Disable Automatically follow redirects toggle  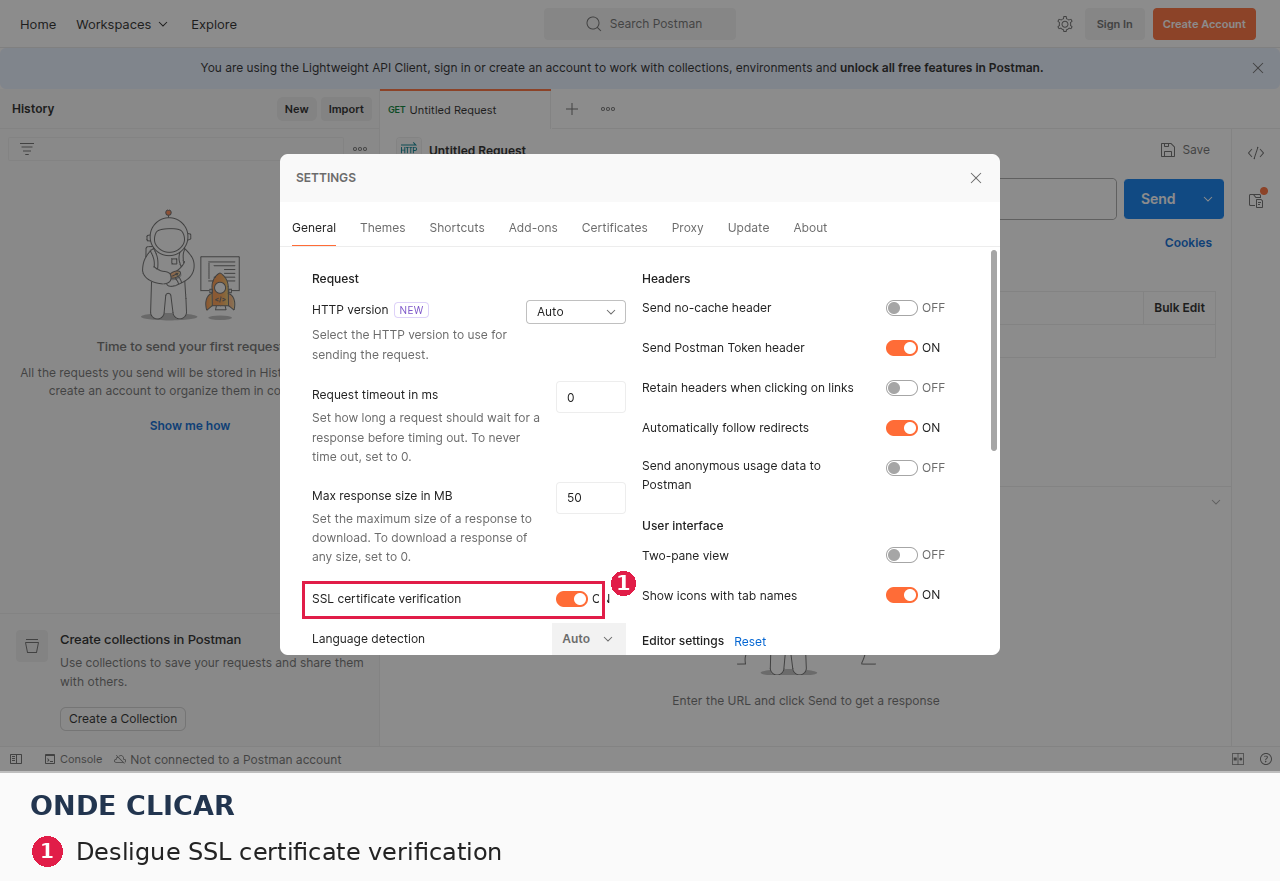click(902, 428)
